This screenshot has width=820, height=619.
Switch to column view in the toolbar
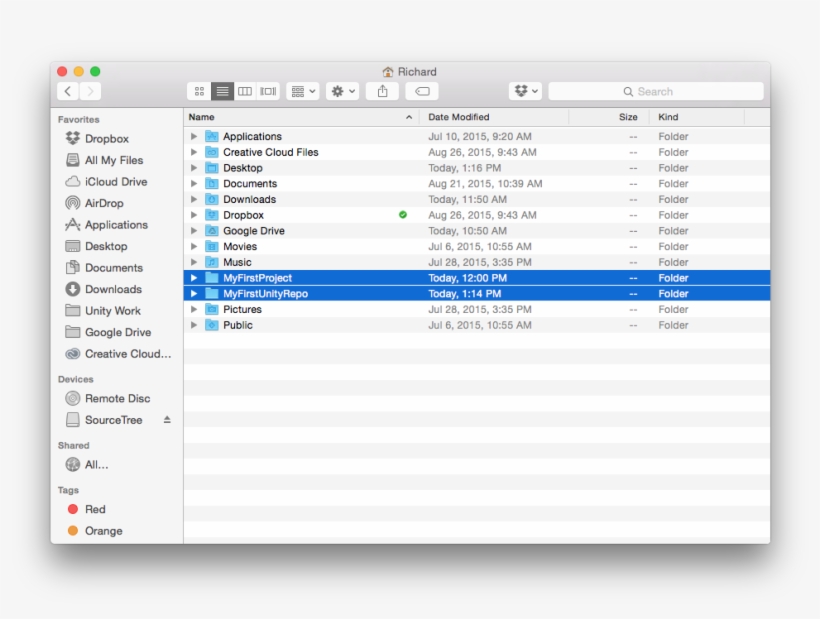click(x=244, y=90)
